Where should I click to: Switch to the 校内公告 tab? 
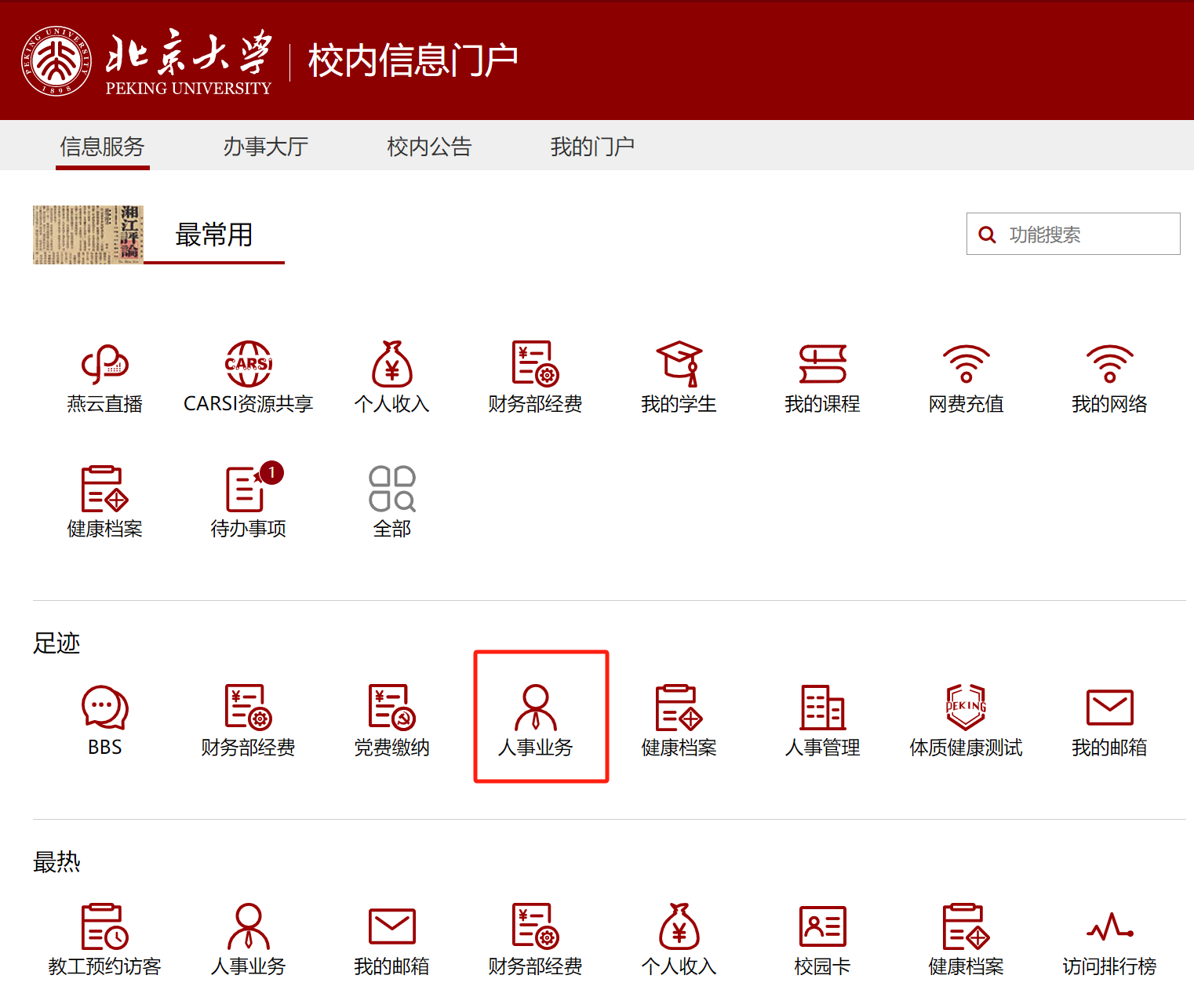(428, 147)
